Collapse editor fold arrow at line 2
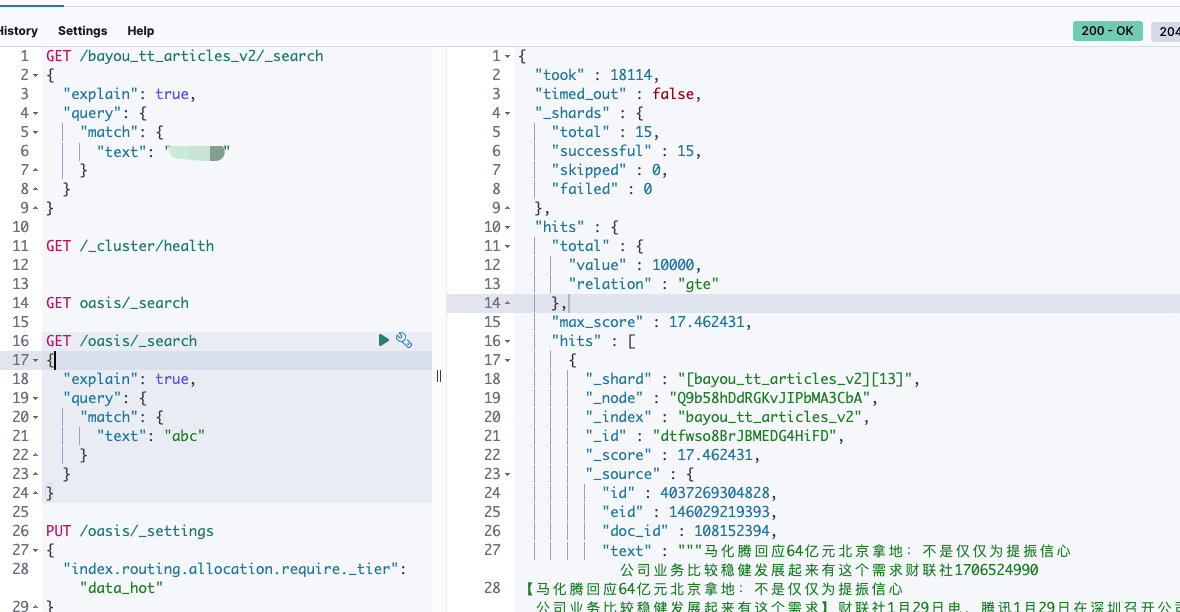 pos(35,75)
